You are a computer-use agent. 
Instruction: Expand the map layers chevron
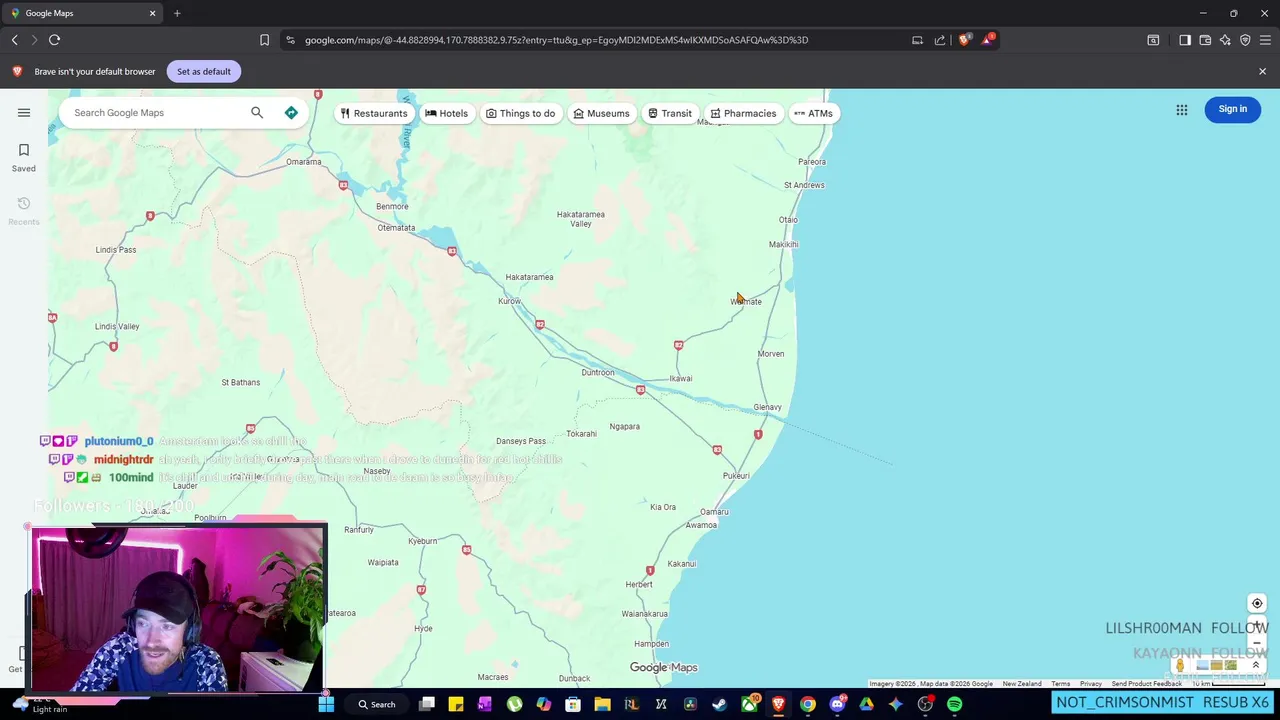(1256, 665)
